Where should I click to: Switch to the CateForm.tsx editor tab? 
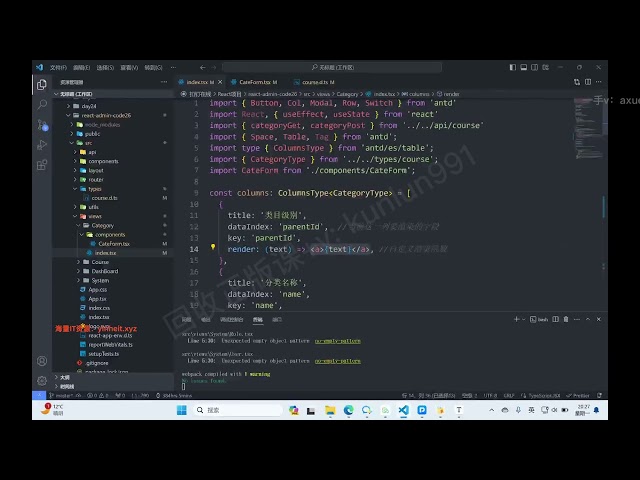point(258,82)
